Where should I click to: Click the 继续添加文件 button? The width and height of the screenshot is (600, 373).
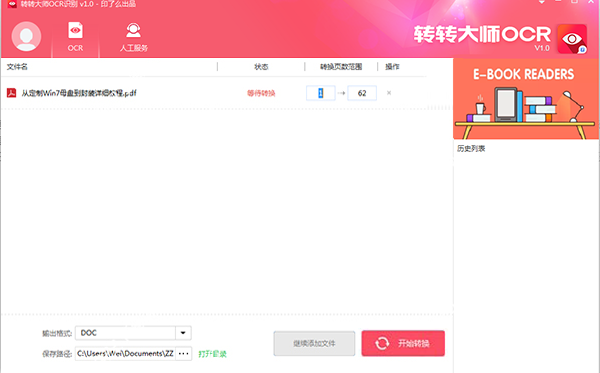click(314, 344)
